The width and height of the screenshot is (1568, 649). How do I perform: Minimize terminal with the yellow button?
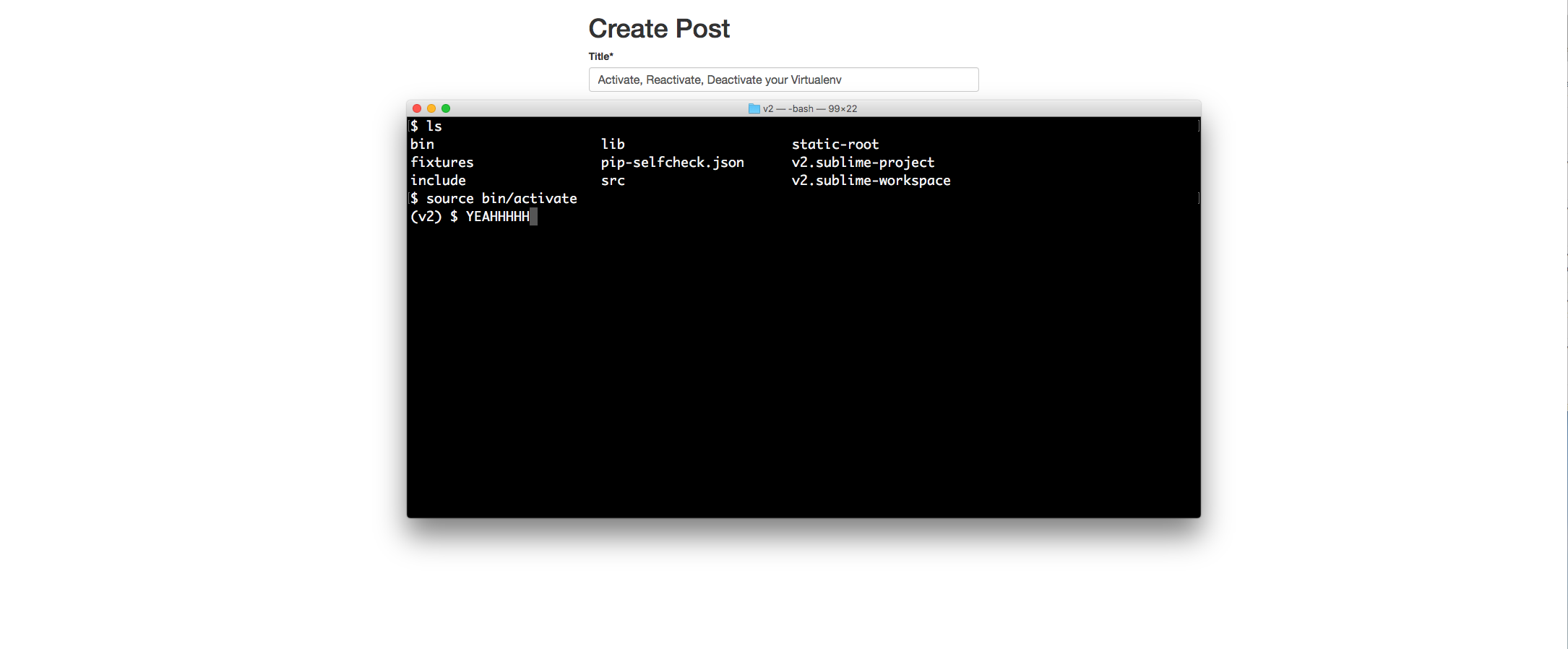(431, 108)
